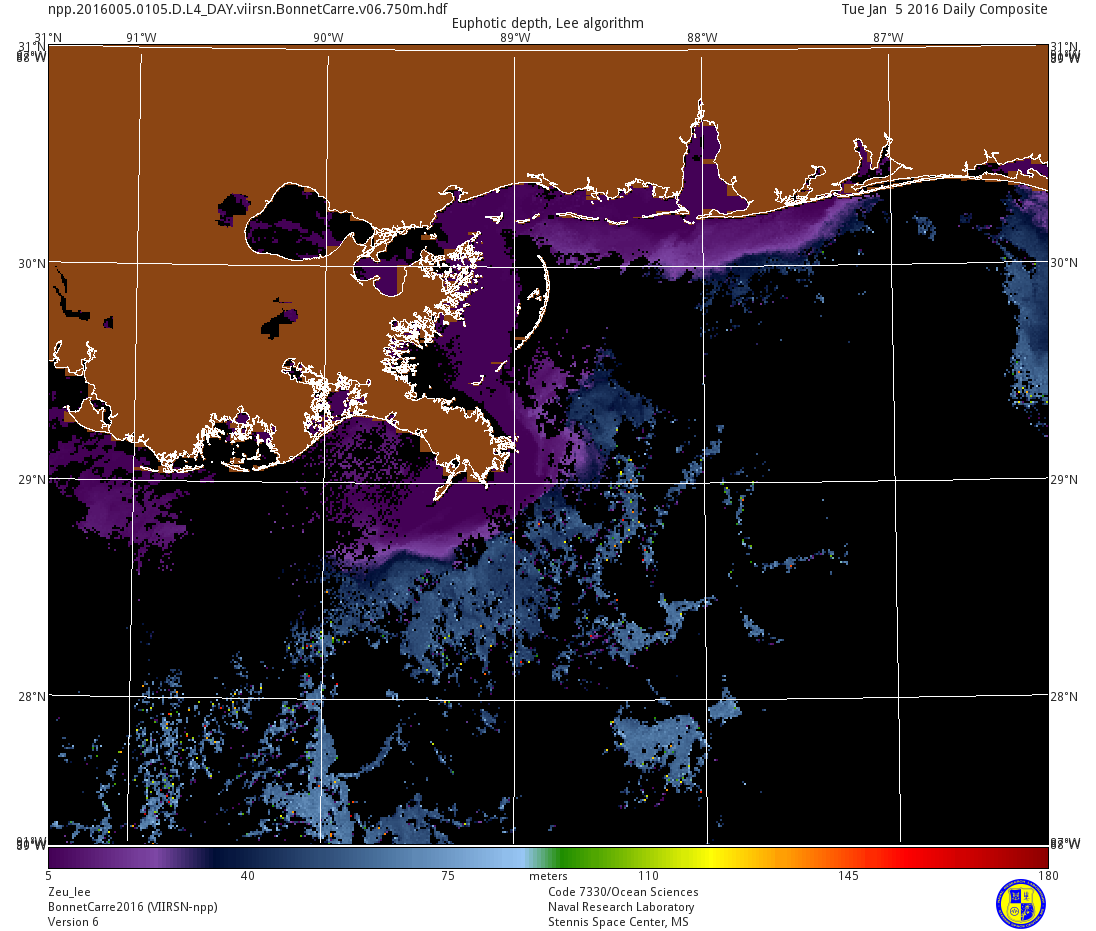Image resolution: width=1096 pixels, height=931 pixels.
Task: Click the 'Stennis Space Center, MS' text
Action: pyautogui.click(x=618, y=922)
